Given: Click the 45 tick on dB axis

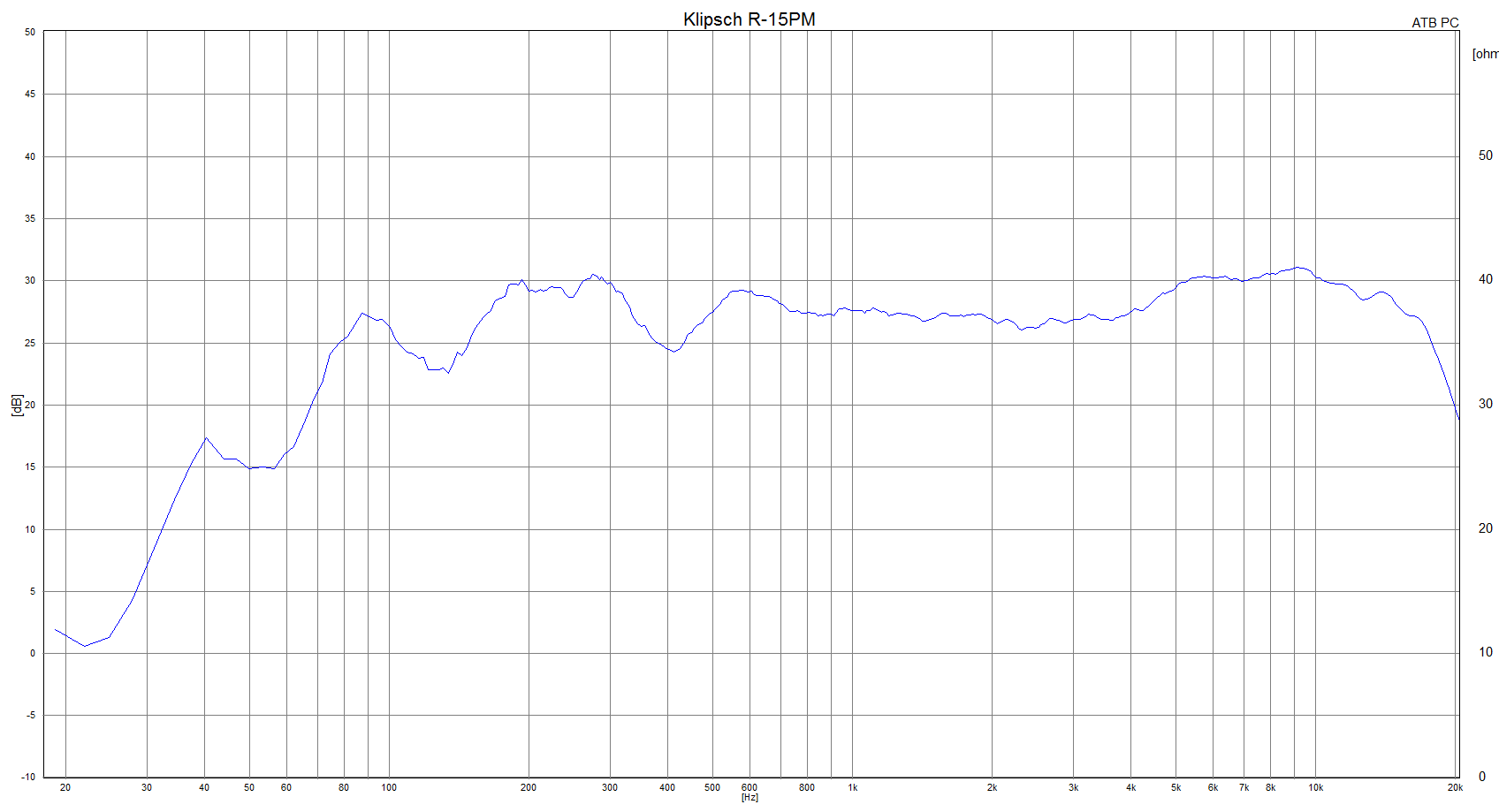Looking at the screenshot, I should coord(30,95).
